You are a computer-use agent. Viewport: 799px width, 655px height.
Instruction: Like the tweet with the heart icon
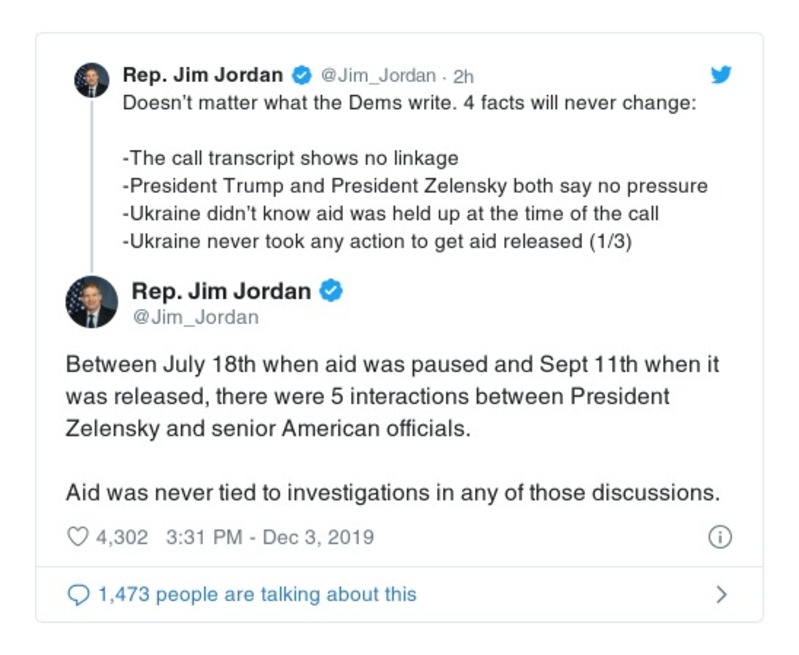coord(78,537)
